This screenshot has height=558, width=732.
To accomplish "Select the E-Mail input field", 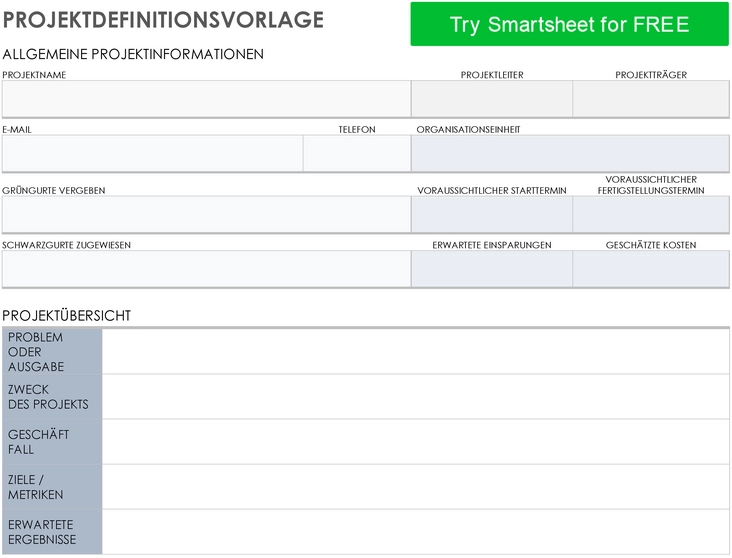I will (152, 154).
